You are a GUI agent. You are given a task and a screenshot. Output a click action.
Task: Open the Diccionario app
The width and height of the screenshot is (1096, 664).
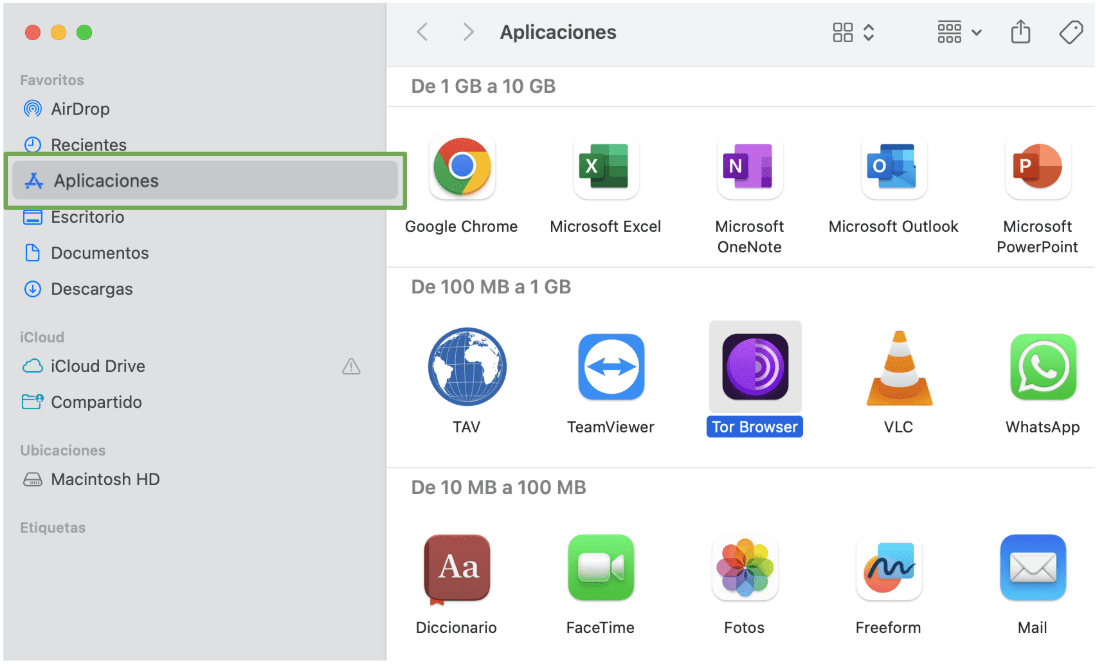pos(456,568)
